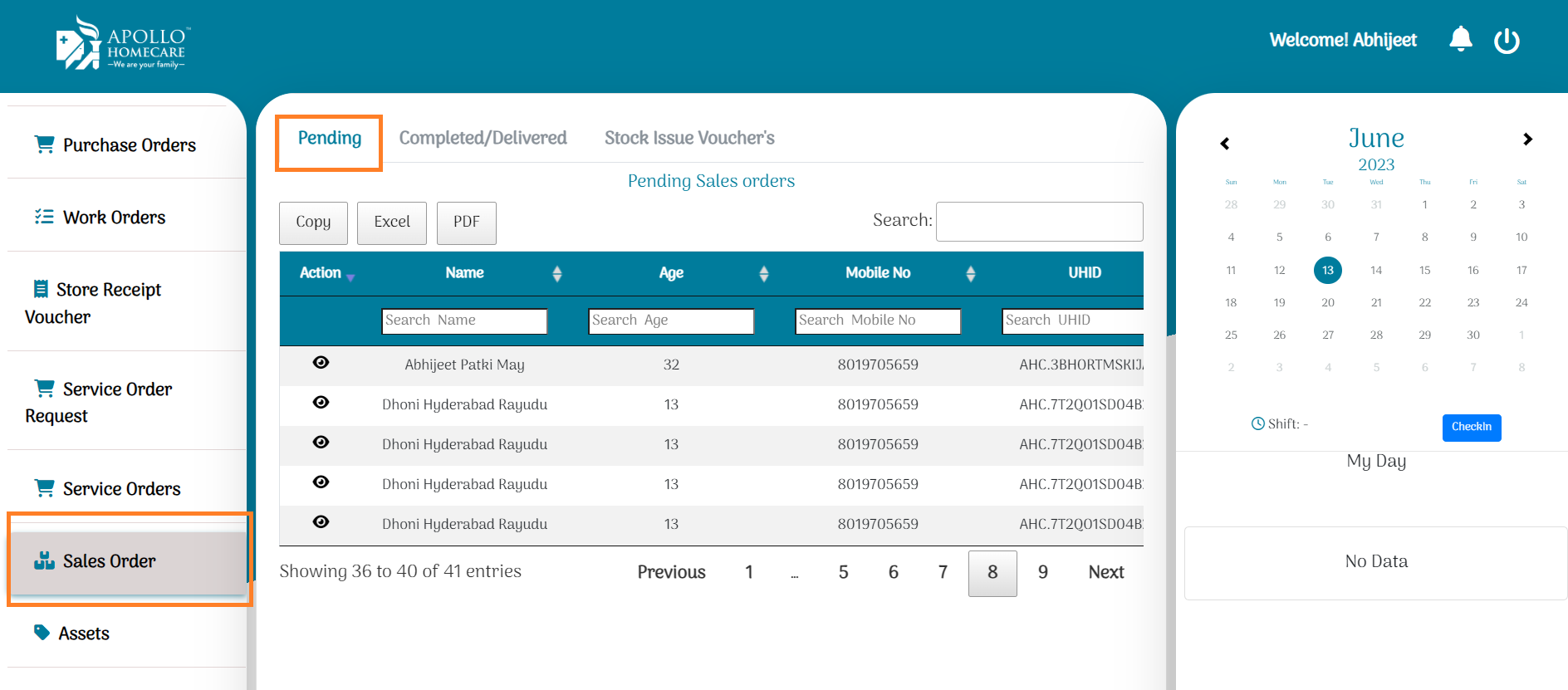Sort table by Name column arrows
The image size is (1568, 690).
point(556,273)
